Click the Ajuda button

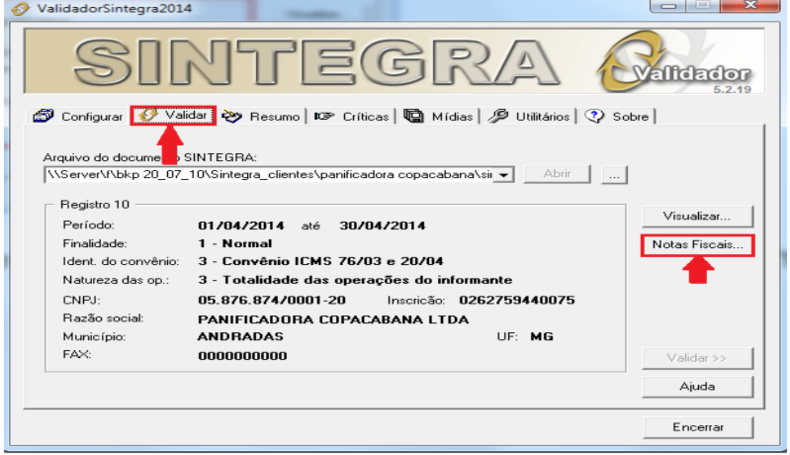click(697, 386)
